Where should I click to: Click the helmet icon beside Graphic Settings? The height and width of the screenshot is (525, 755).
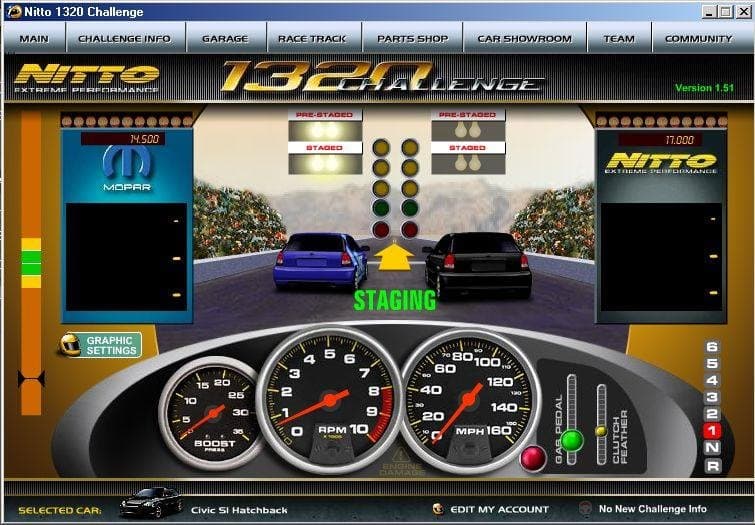tap(69, 344)
